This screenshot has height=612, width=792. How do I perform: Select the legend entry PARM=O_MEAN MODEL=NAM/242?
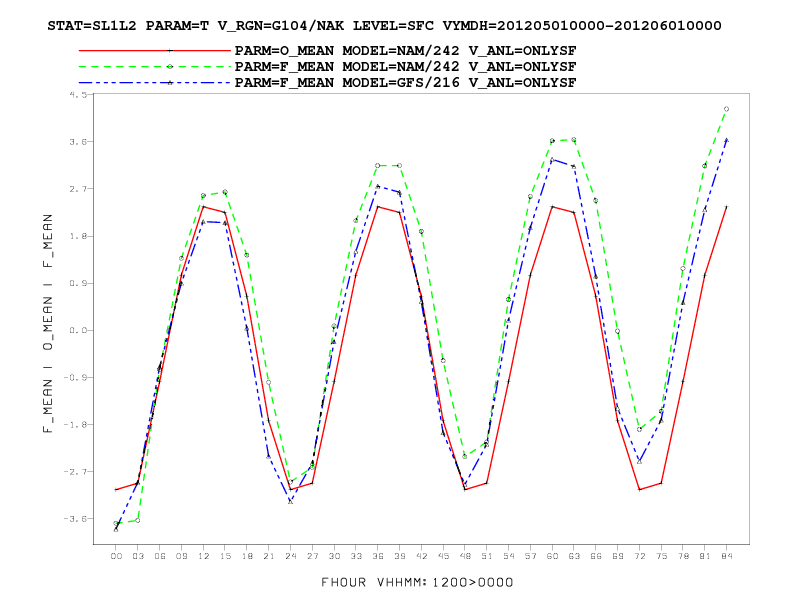(x=405, y=51)
